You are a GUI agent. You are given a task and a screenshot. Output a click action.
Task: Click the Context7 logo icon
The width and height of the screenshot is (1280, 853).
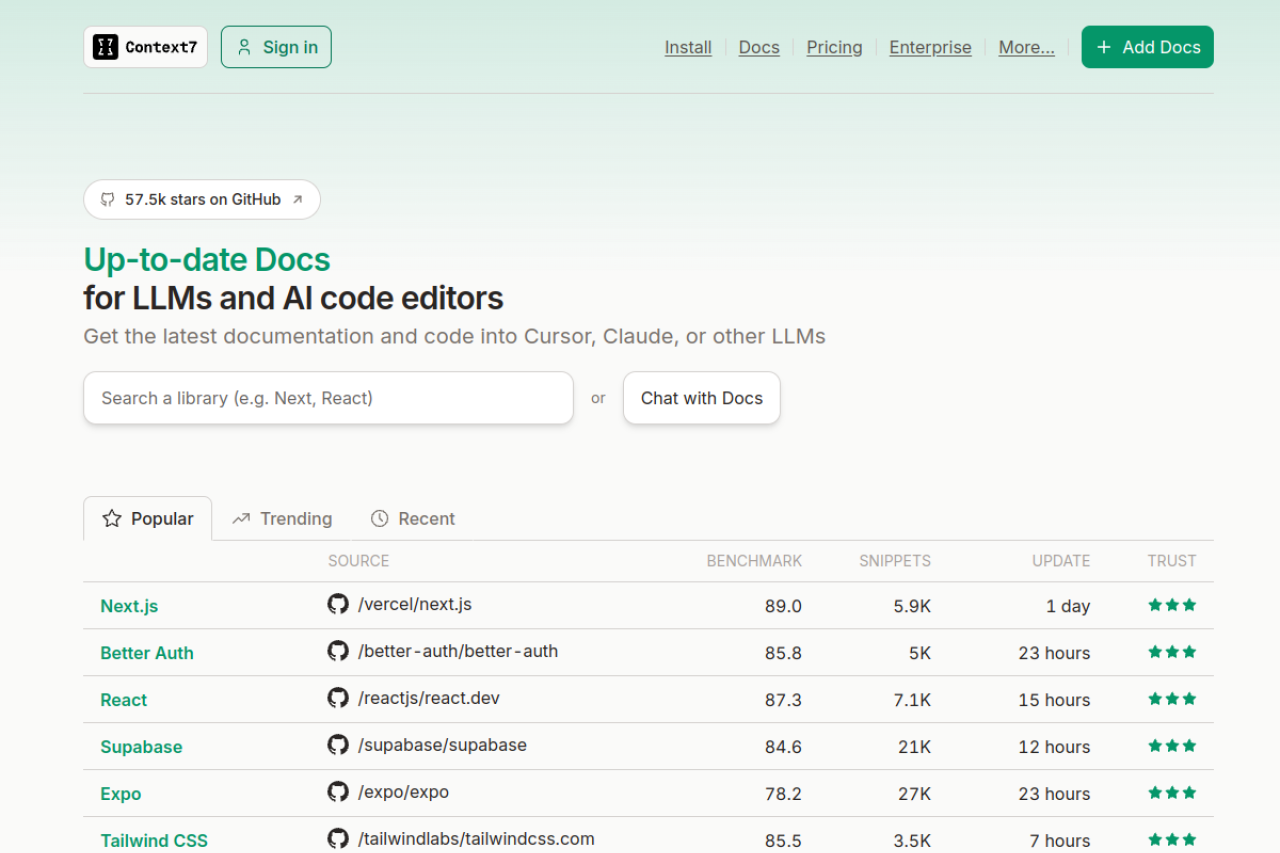point(105,47)
